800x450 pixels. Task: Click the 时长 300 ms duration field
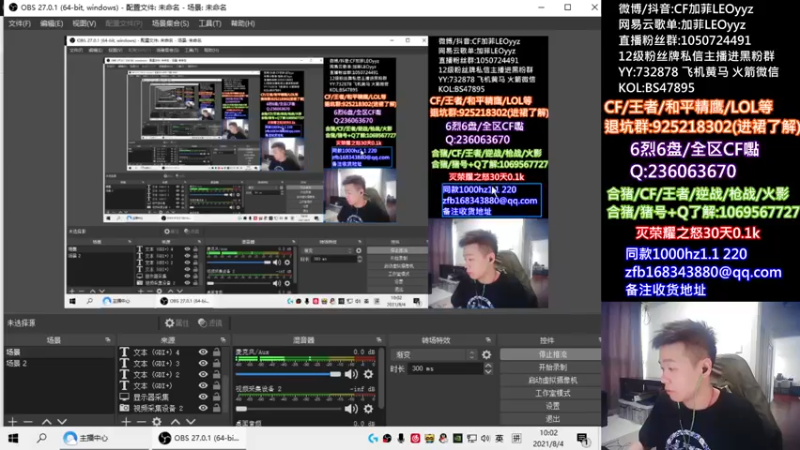446,368
